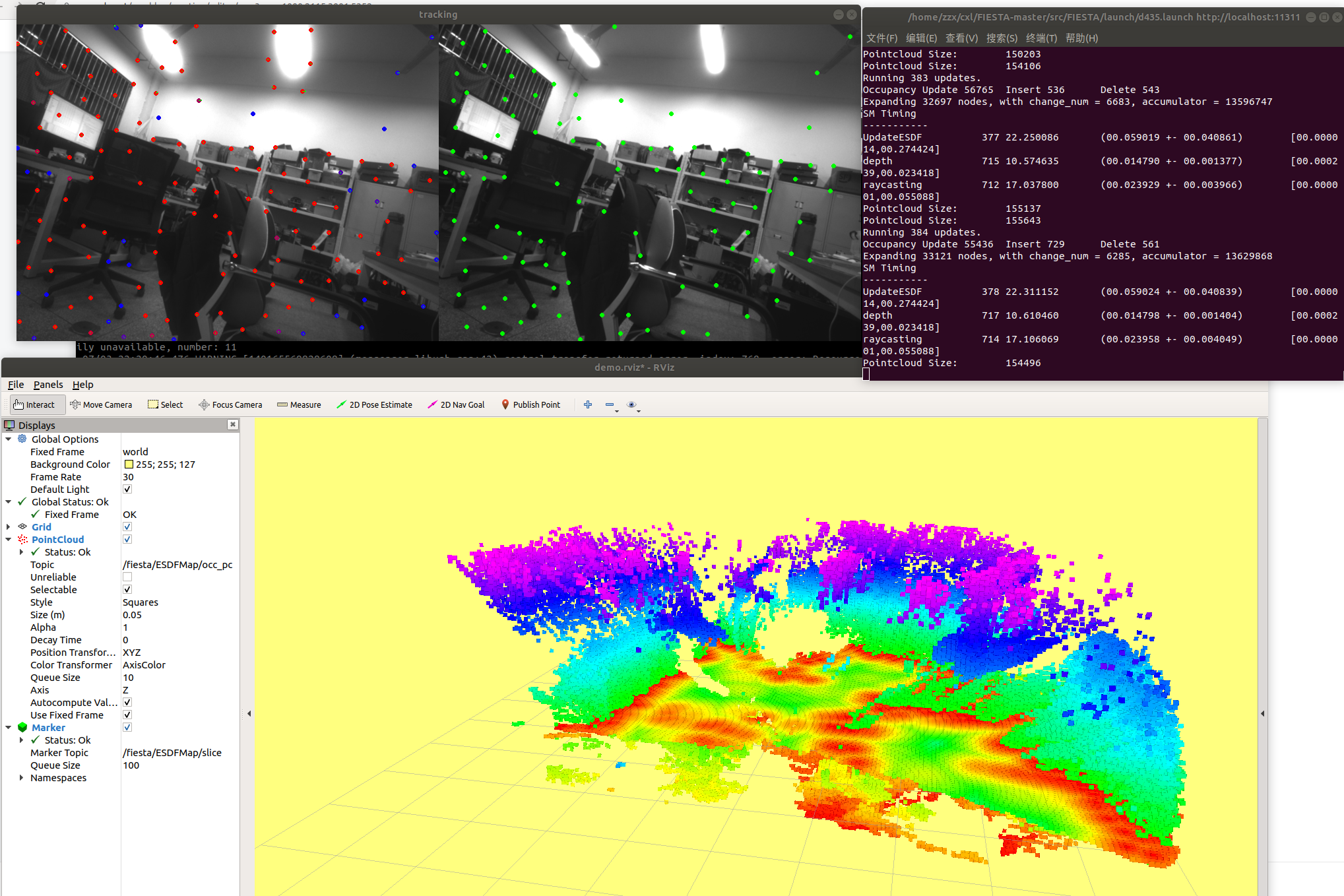Image resolution: width=1344 pixels, height=896 pixels.
Task: Click the Background Color yellow swatch
Action: 129,464
